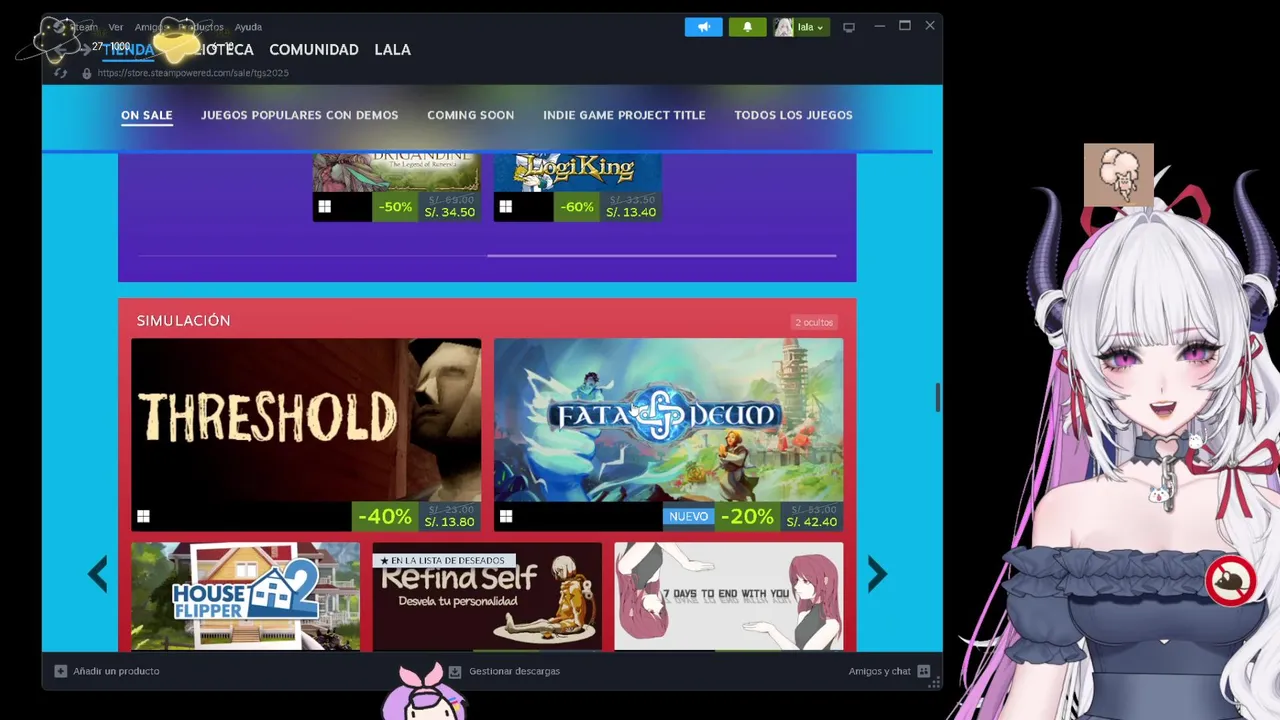Go to previous Simulación carousel page
The height and width of the screenshot is (720, 1280).
(x=97, y=574)
